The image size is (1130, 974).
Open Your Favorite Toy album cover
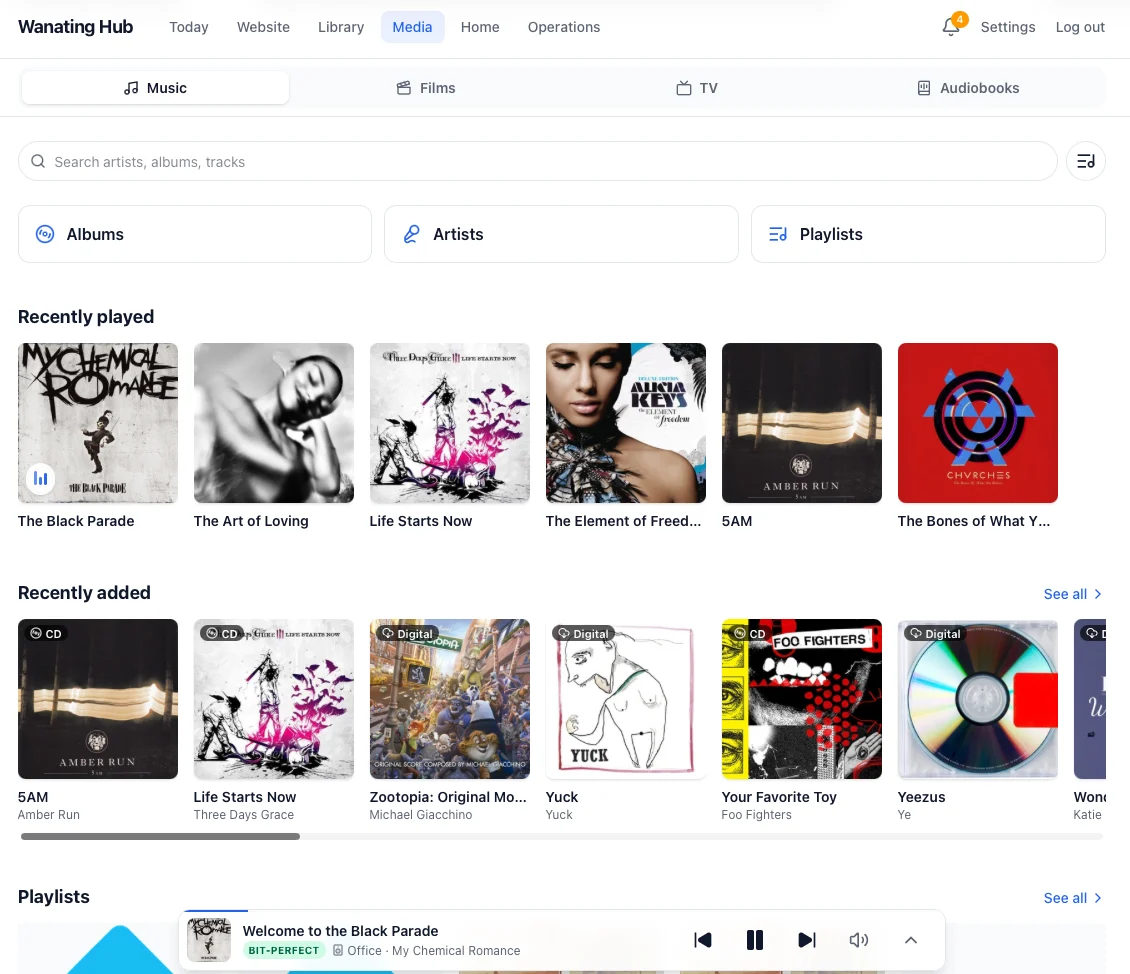click(801, 699)
